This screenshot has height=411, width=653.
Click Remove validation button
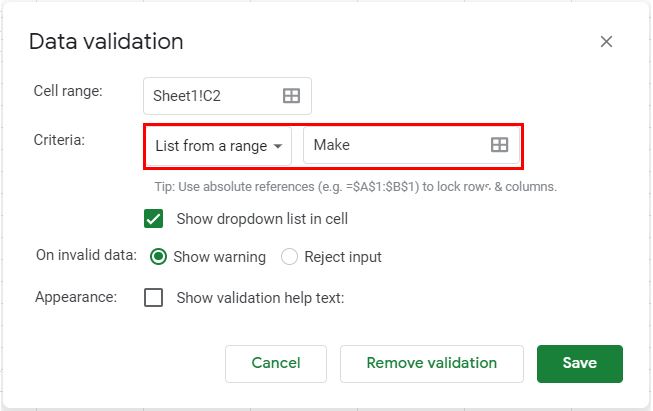(x=431, y=364)
